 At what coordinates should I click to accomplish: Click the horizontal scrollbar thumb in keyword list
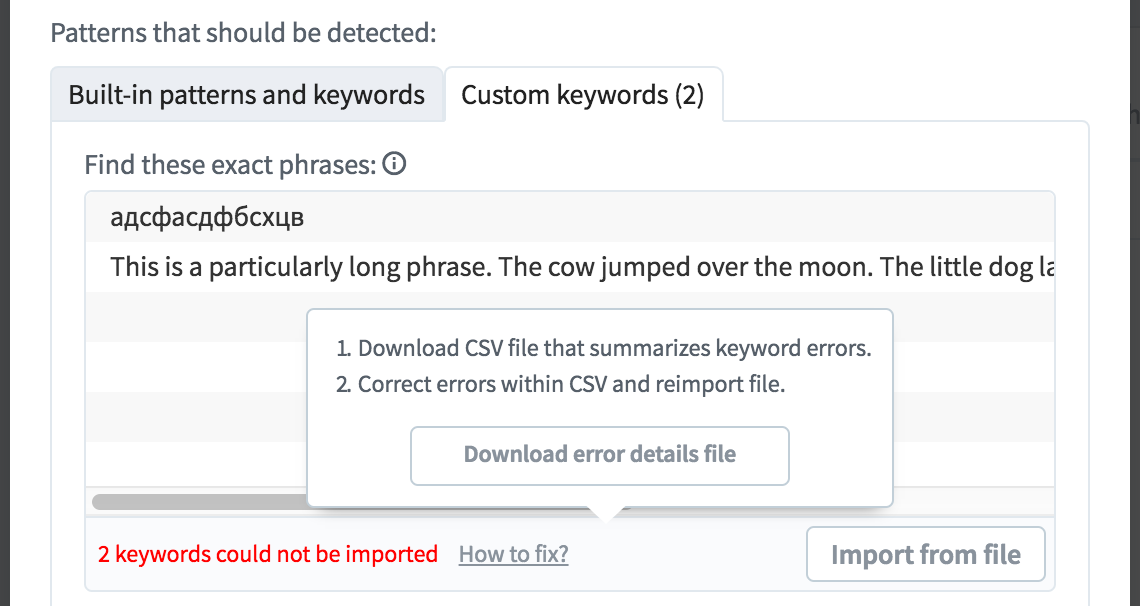(x=199, y=502)
